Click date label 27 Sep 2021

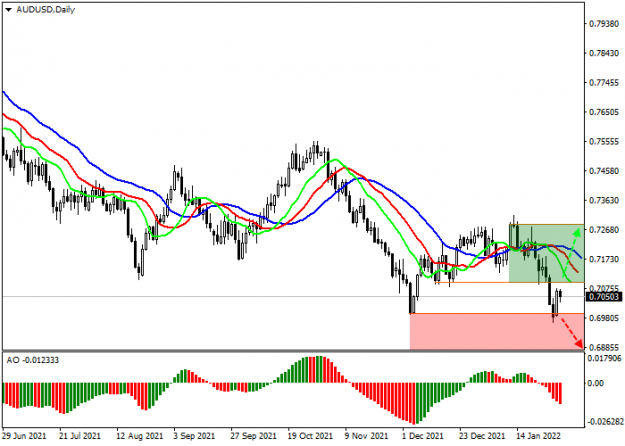point(254,436)
